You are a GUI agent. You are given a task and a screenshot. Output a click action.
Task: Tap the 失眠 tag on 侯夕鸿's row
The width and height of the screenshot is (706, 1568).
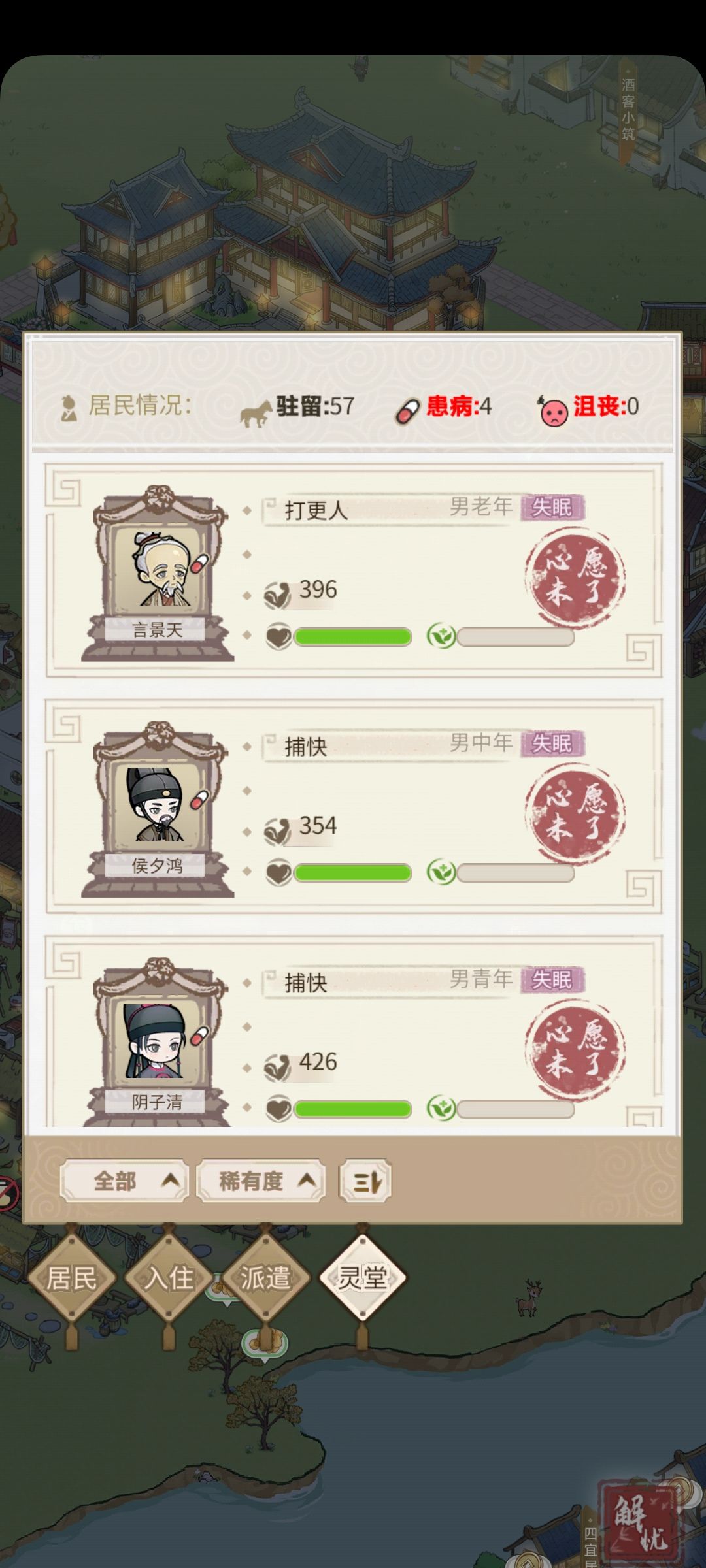pos(552,743)
